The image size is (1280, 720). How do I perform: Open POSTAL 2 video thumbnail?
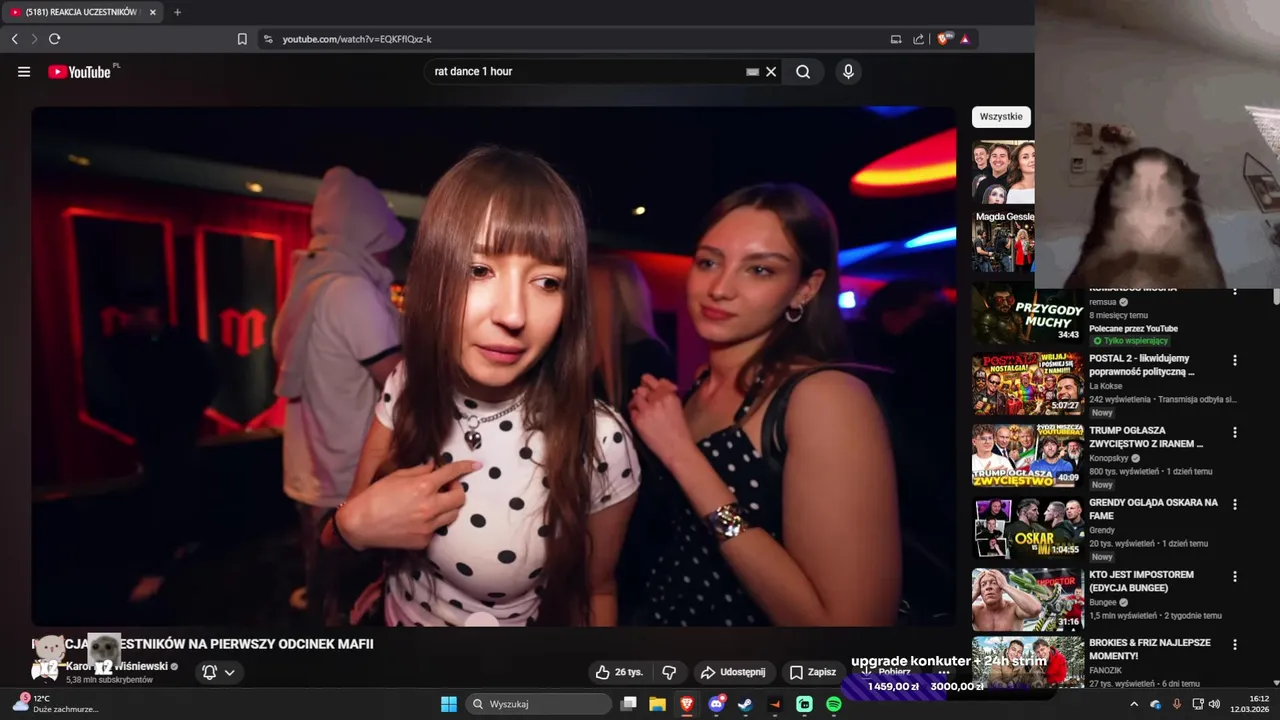(1028, 383)
